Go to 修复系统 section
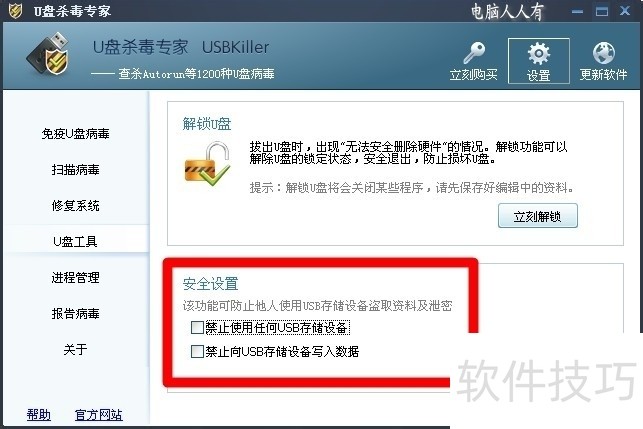643x429 pixels. click(x=75, y=205)
